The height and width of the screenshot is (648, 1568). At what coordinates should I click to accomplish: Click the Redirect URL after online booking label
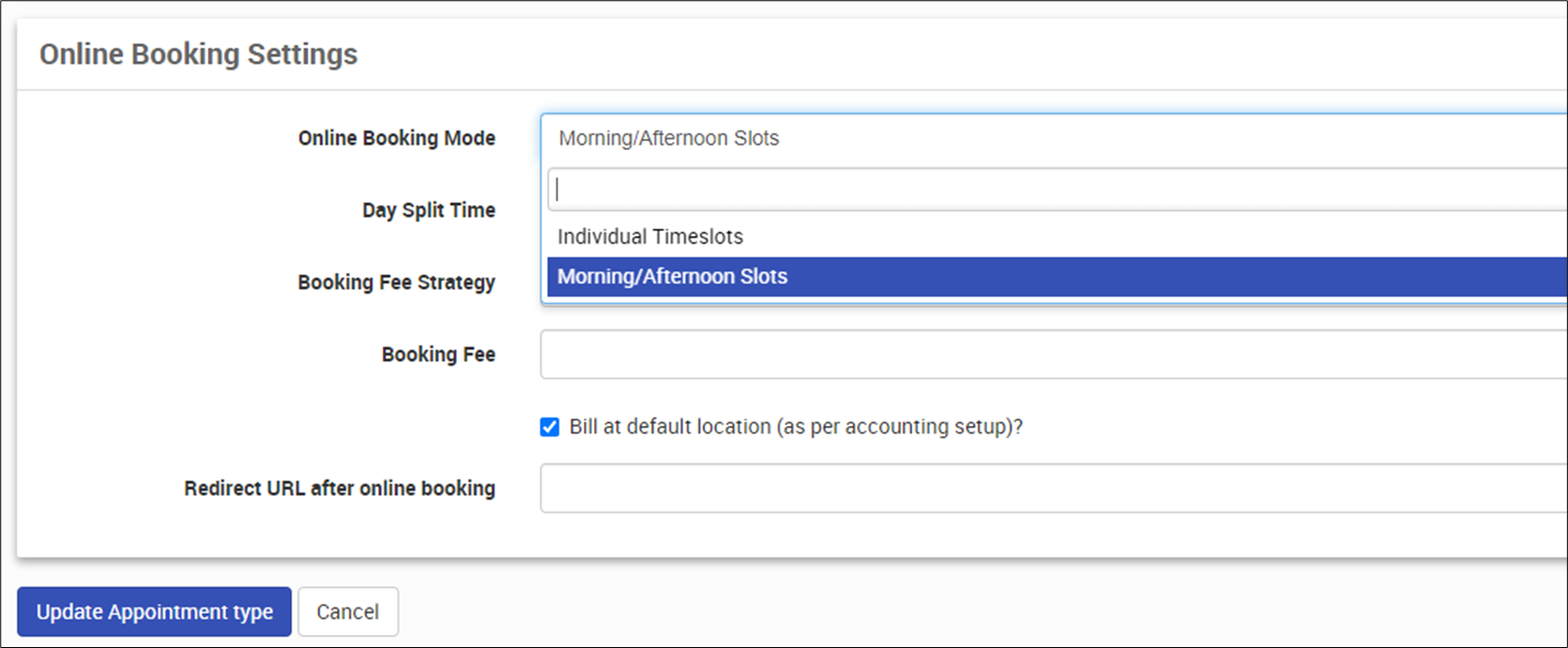339,489
